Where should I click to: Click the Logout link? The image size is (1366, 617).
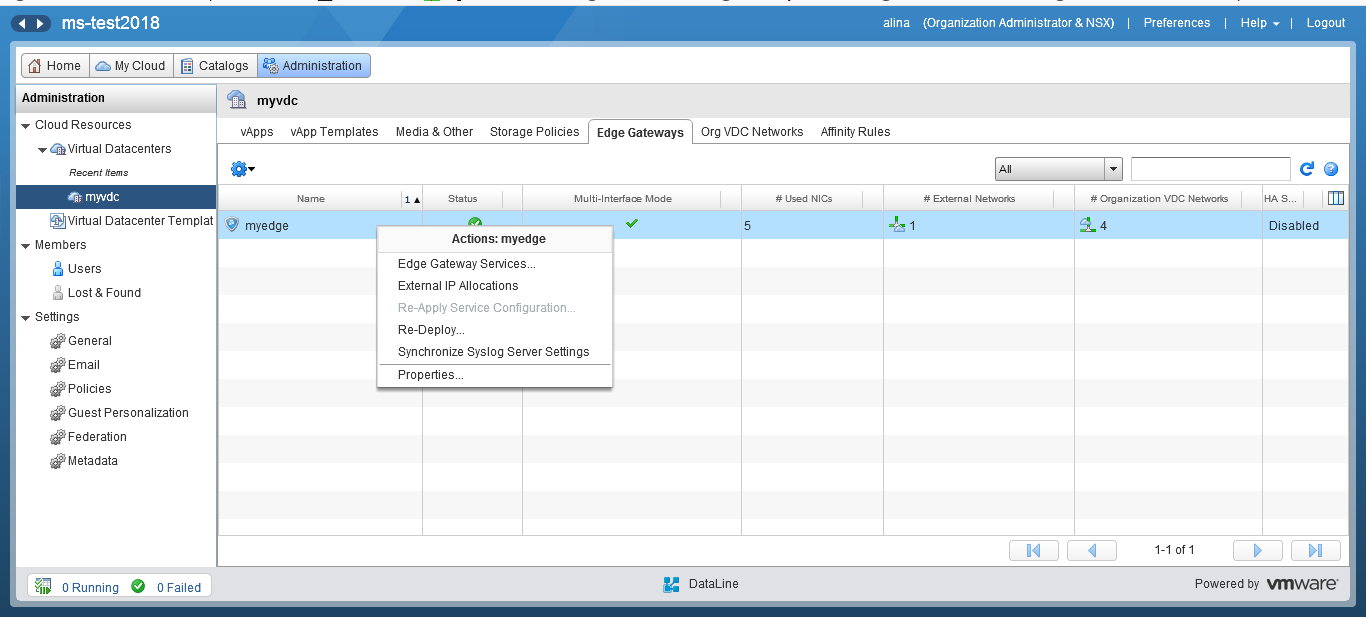1326,23
